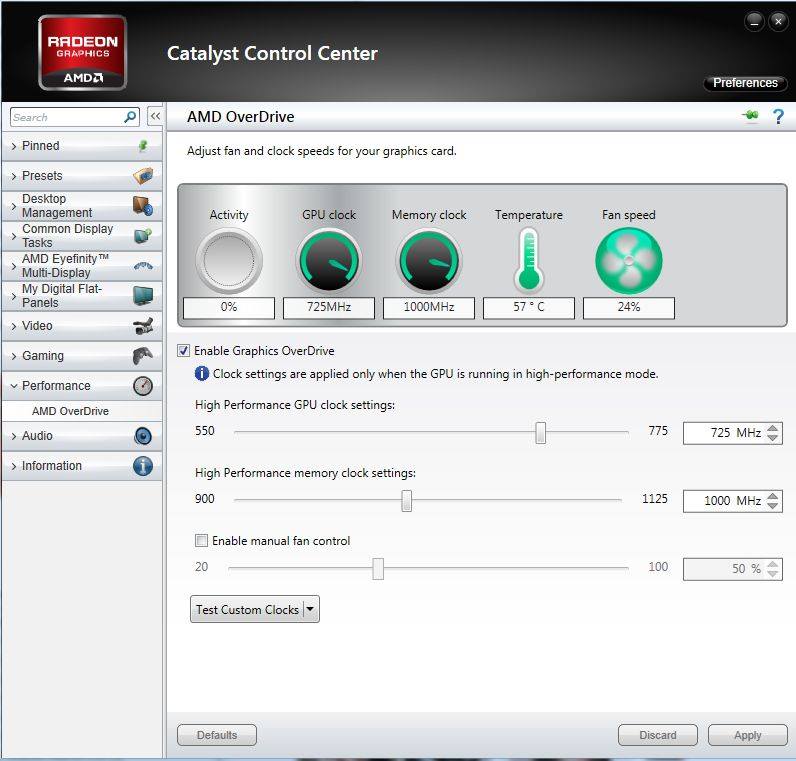Click the Video camera icon
Image resolution: width=796 pixels, height=761 pixels.
pos(143,326)
